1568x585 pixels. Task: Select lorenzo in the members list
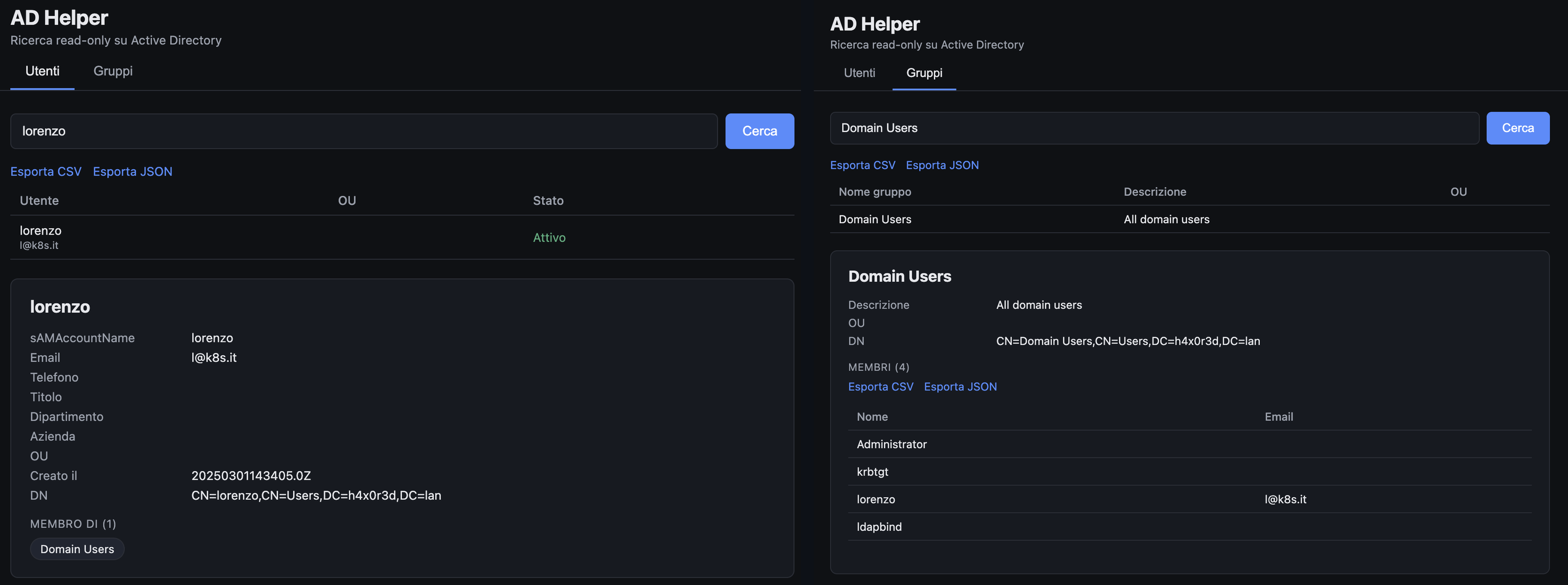(1190, 499)
